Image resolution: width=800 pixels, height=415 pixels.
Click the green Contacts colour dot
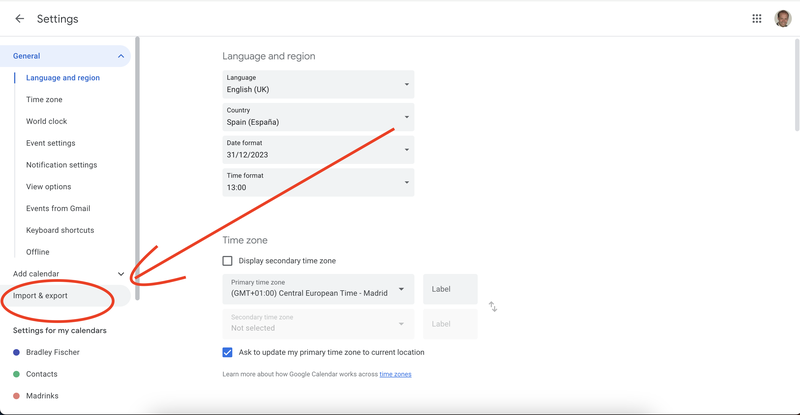(16, 374)
